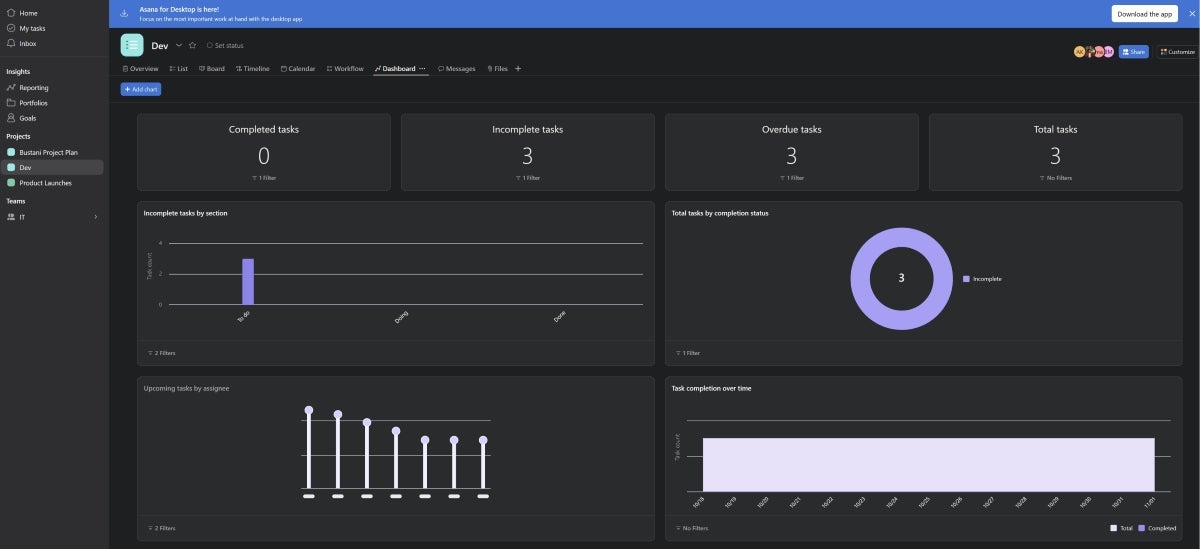Open Portfolios in the sidebar
This screenshot has height=549, width=1200.
pyautogui.click(x=33, y=103)
